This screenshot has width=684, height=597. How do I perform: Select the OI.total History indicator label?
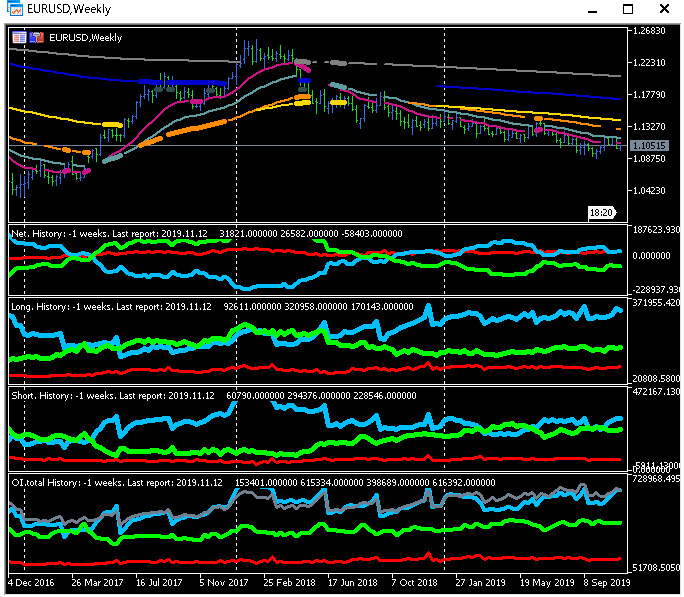click(x=253, y=483)
